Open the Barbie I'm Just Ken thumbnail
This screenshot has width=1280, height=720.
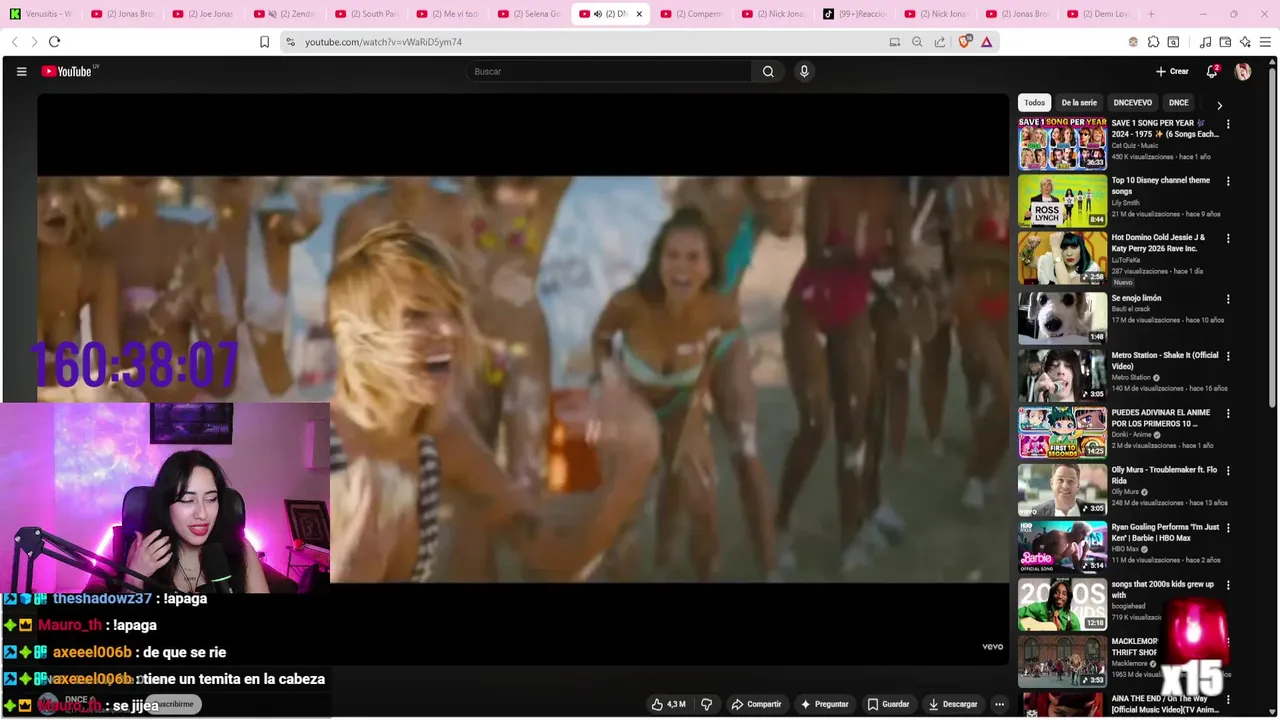click(x=1063, y=547)
